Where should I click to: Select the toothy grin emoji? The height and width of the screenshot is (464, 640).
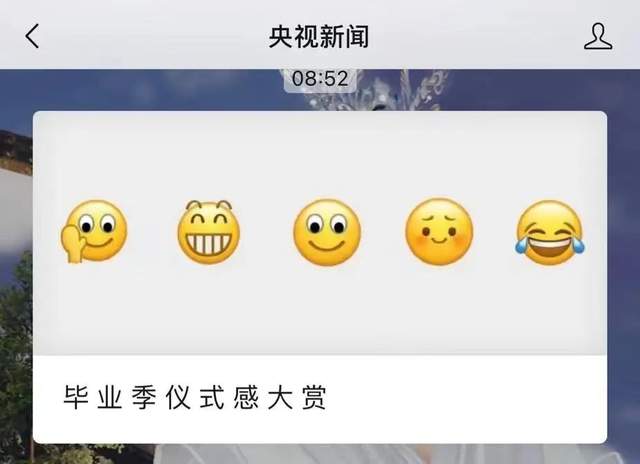click(x=209, y=231)
